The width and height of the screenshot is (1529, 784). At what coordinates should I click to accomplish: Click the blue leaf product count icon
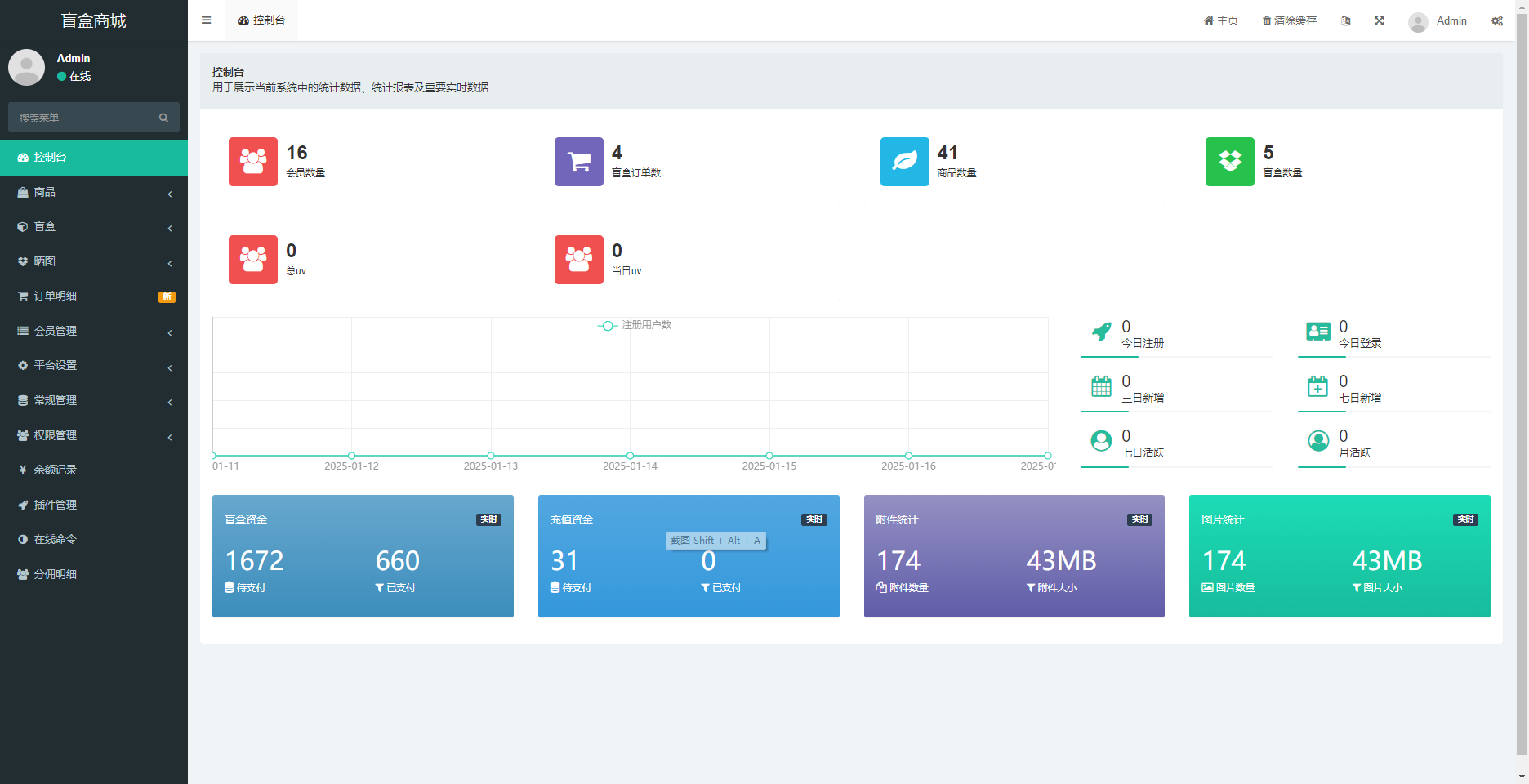point(904,162)
